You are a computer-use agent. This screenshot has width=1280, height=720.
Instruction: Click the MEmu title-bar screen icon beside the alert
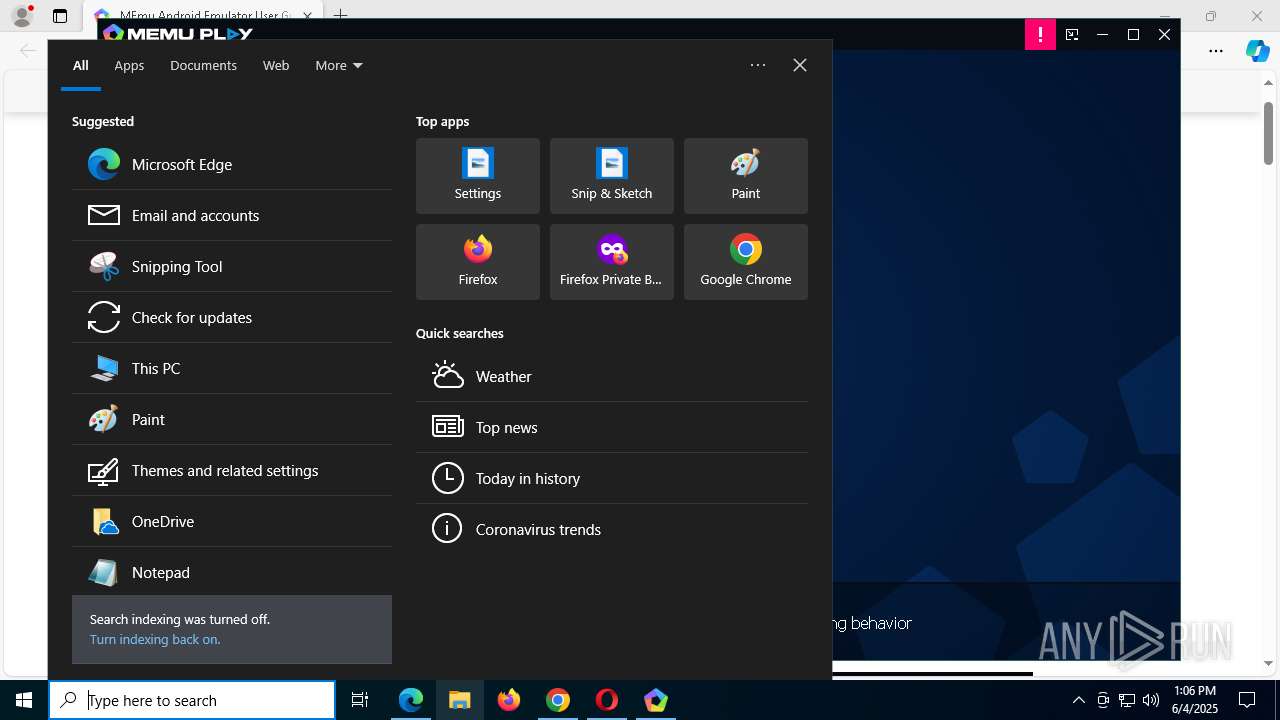coord(1072,35)
